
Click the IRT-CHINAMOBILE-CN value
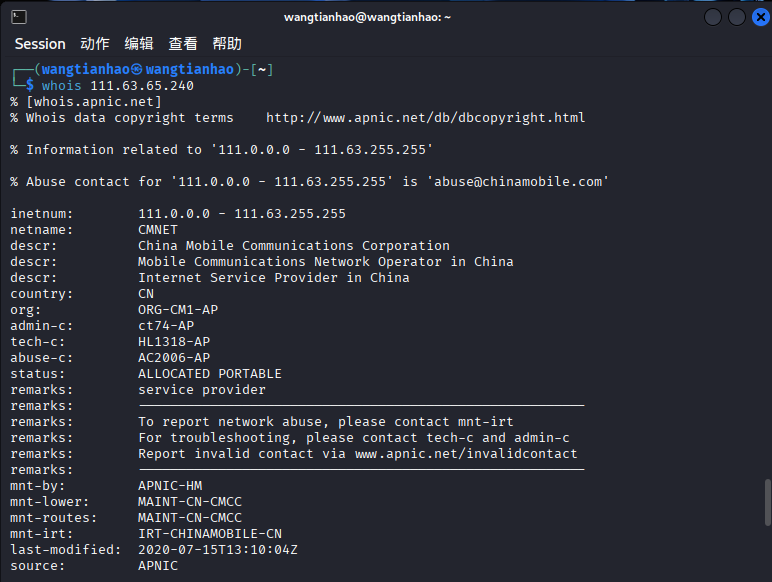[210, 534]
